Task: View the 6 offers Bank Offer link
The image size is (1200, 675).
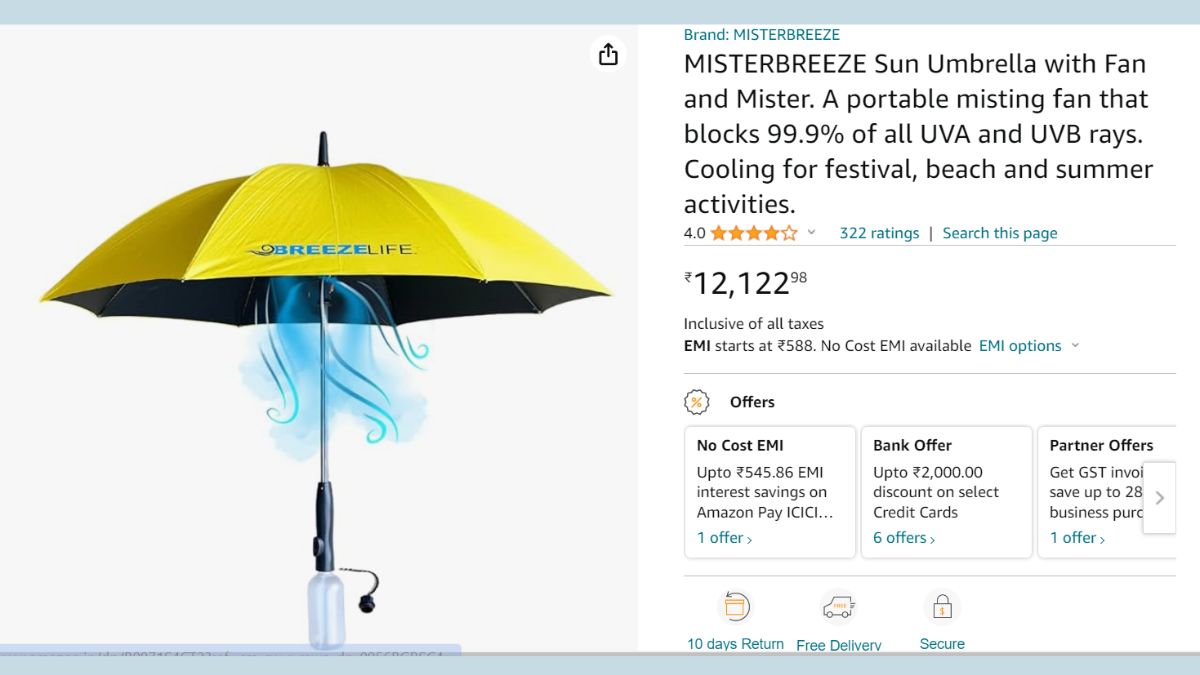Action: click(904, 538)
